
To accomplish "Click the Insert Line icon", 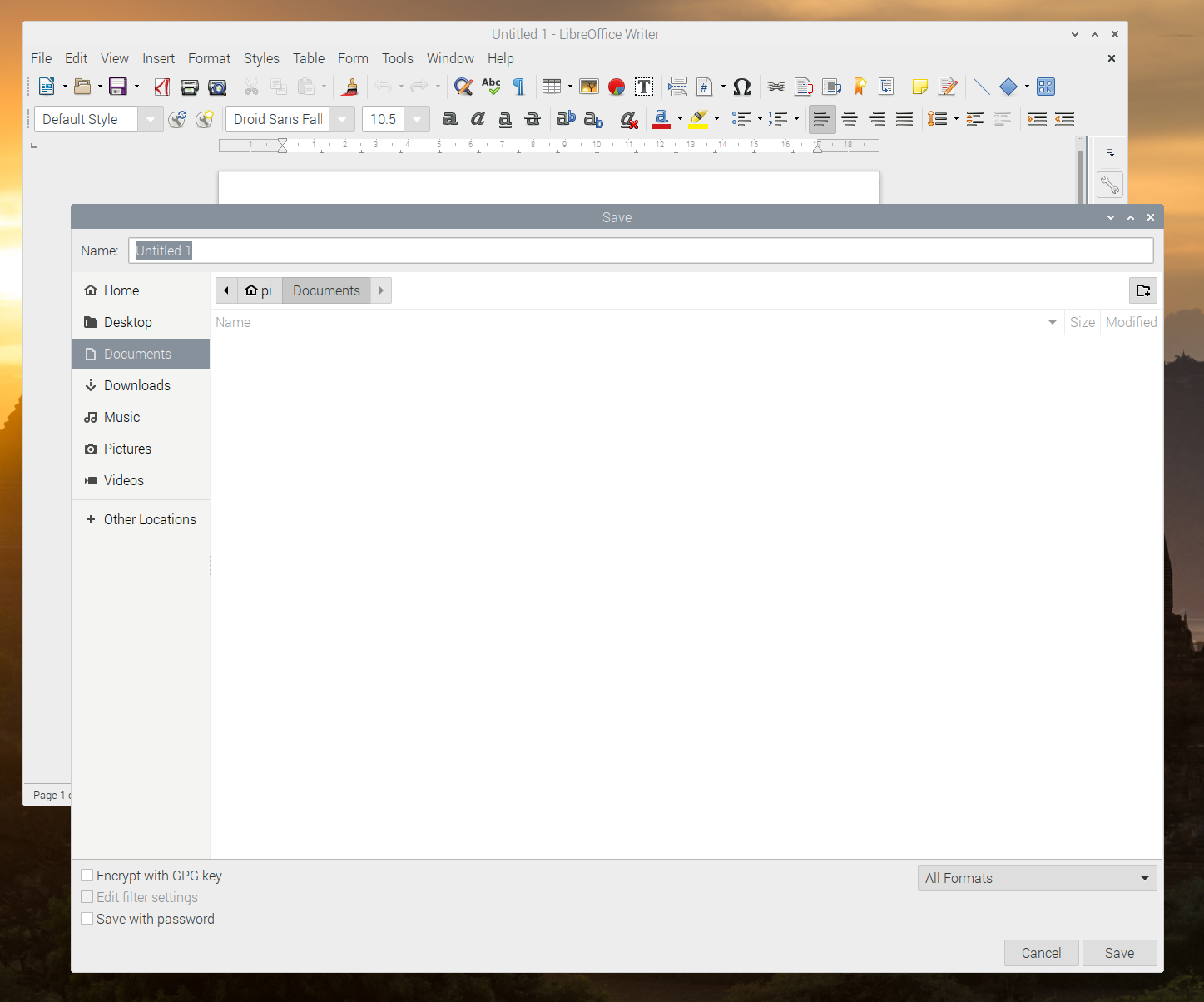I will coord(982,87).
